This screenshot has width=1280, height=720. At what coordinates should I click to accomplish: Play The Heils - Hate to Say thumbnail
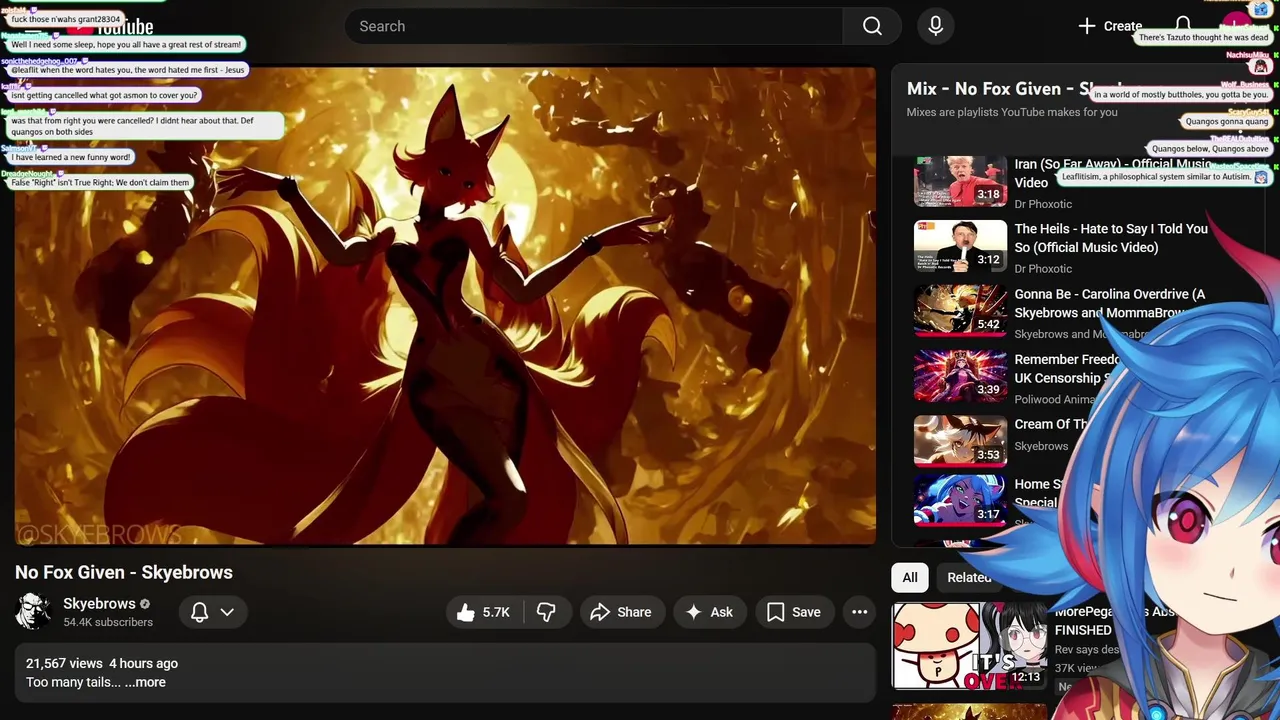960,246
